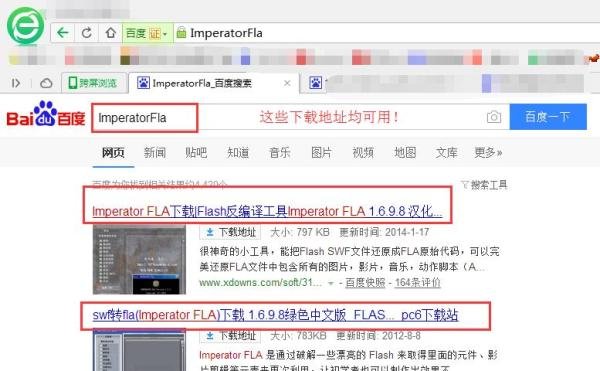This screenshot has width=600, height=371.
Task: Click the green lock security icon
Action: coord(181,33)
